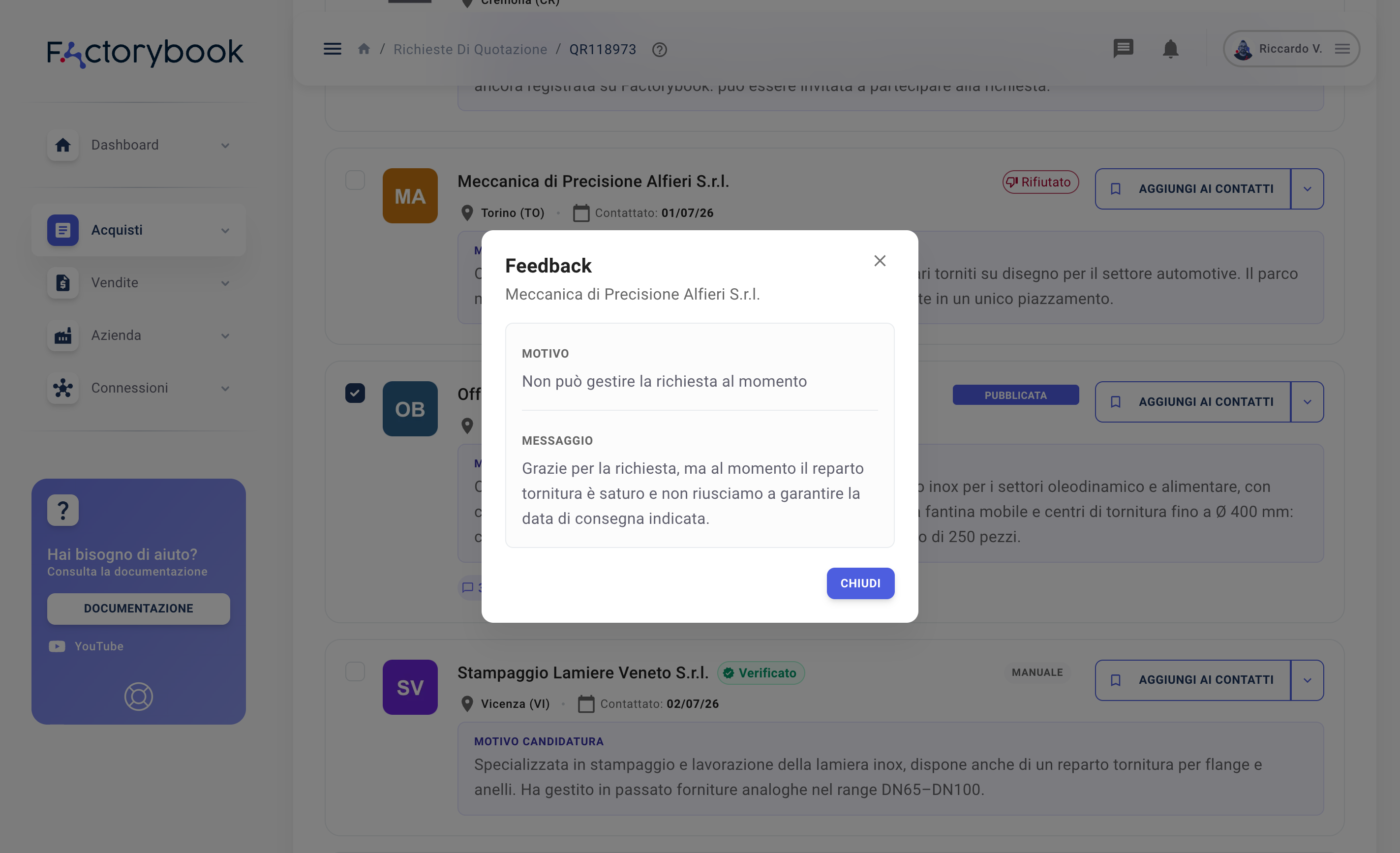Click the Vendite invoice icon

tap(62, 282)
